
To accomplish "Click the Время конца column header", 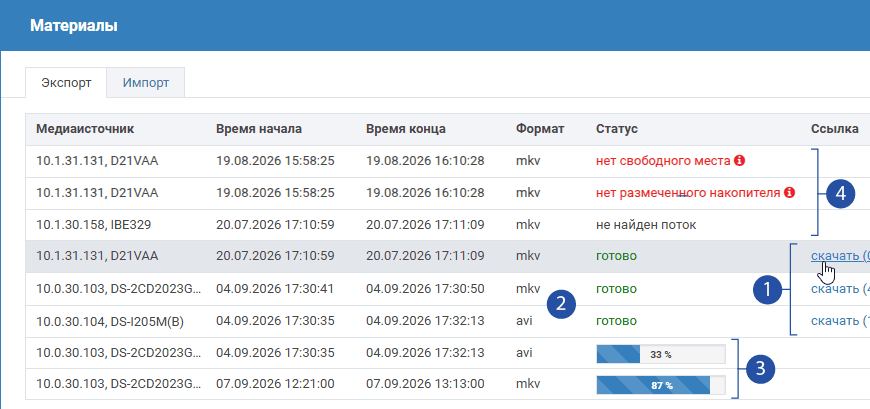I will tap(406, 129).
